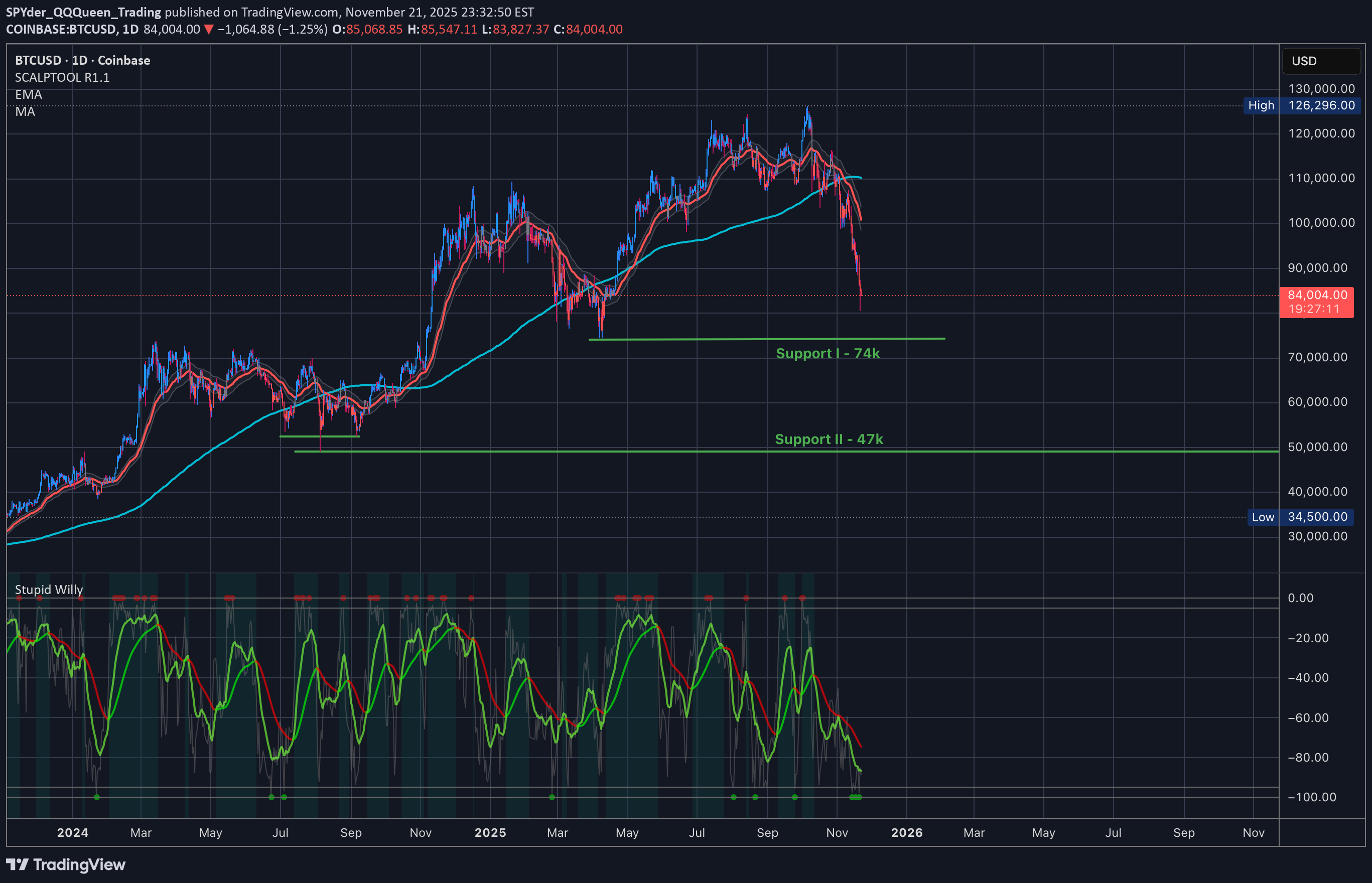Click the EMA indicator label in the legend

tap(28, 95)
